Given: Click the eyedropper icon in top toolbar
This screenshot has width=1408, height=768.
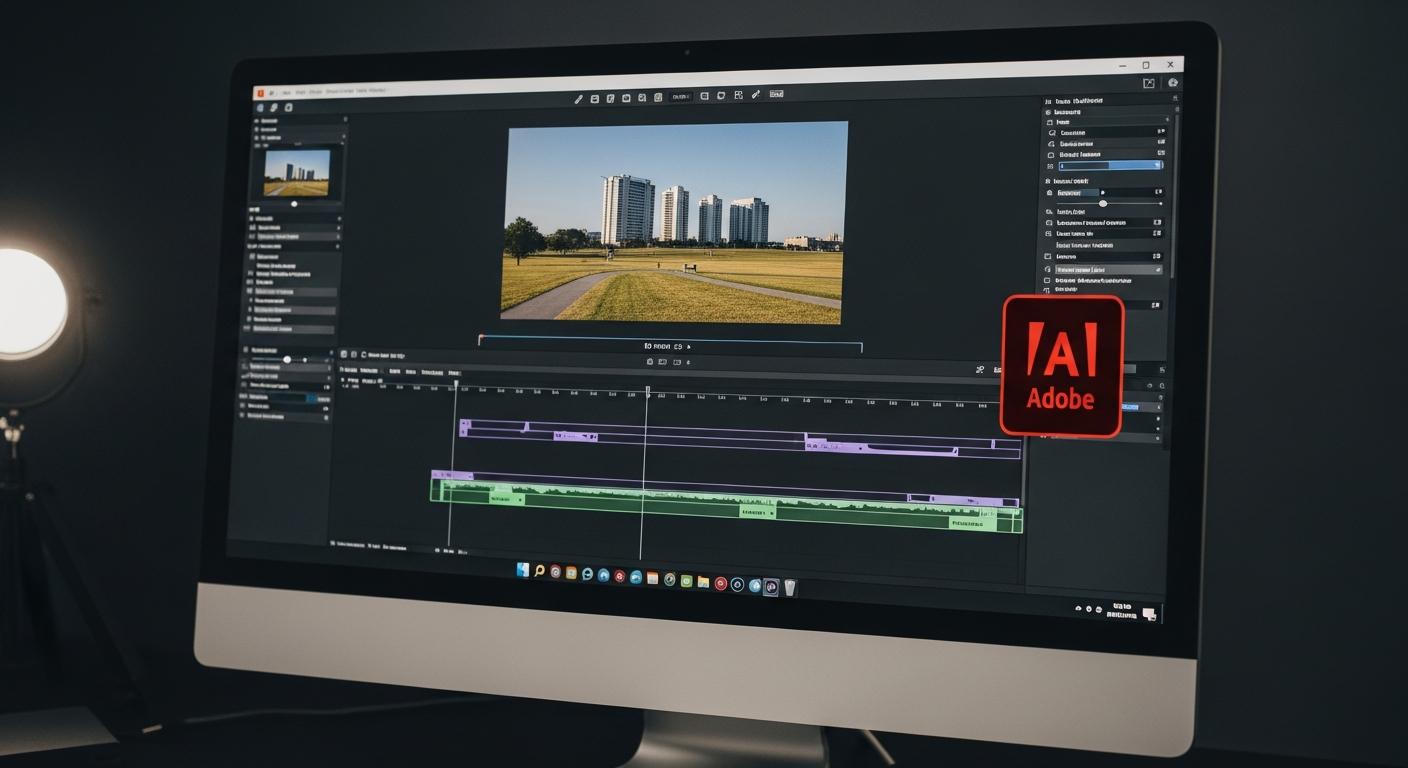Looking at the screenshot, I should tap(755, 95).
